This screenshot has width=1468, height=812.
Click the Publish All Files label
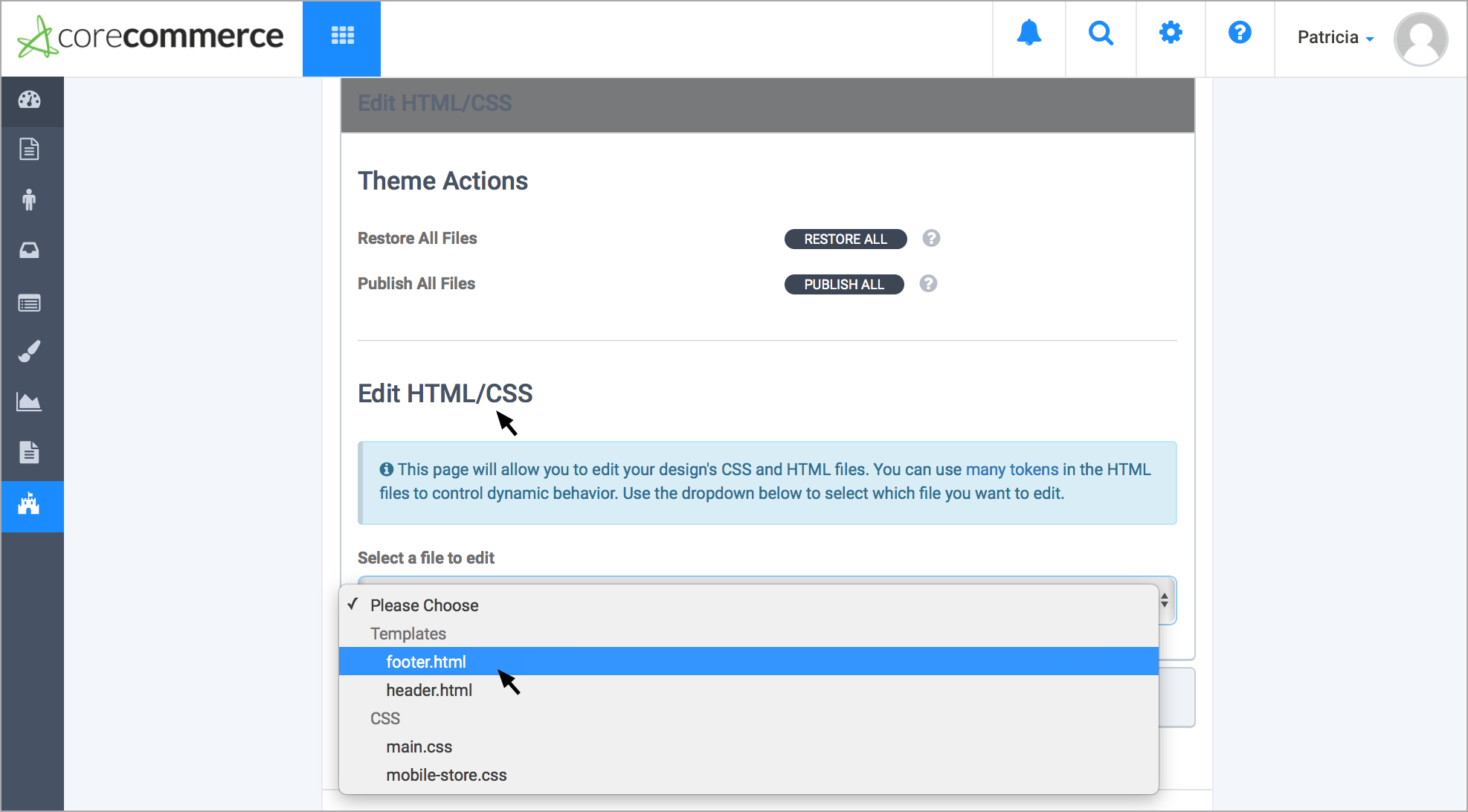(416, 283)
